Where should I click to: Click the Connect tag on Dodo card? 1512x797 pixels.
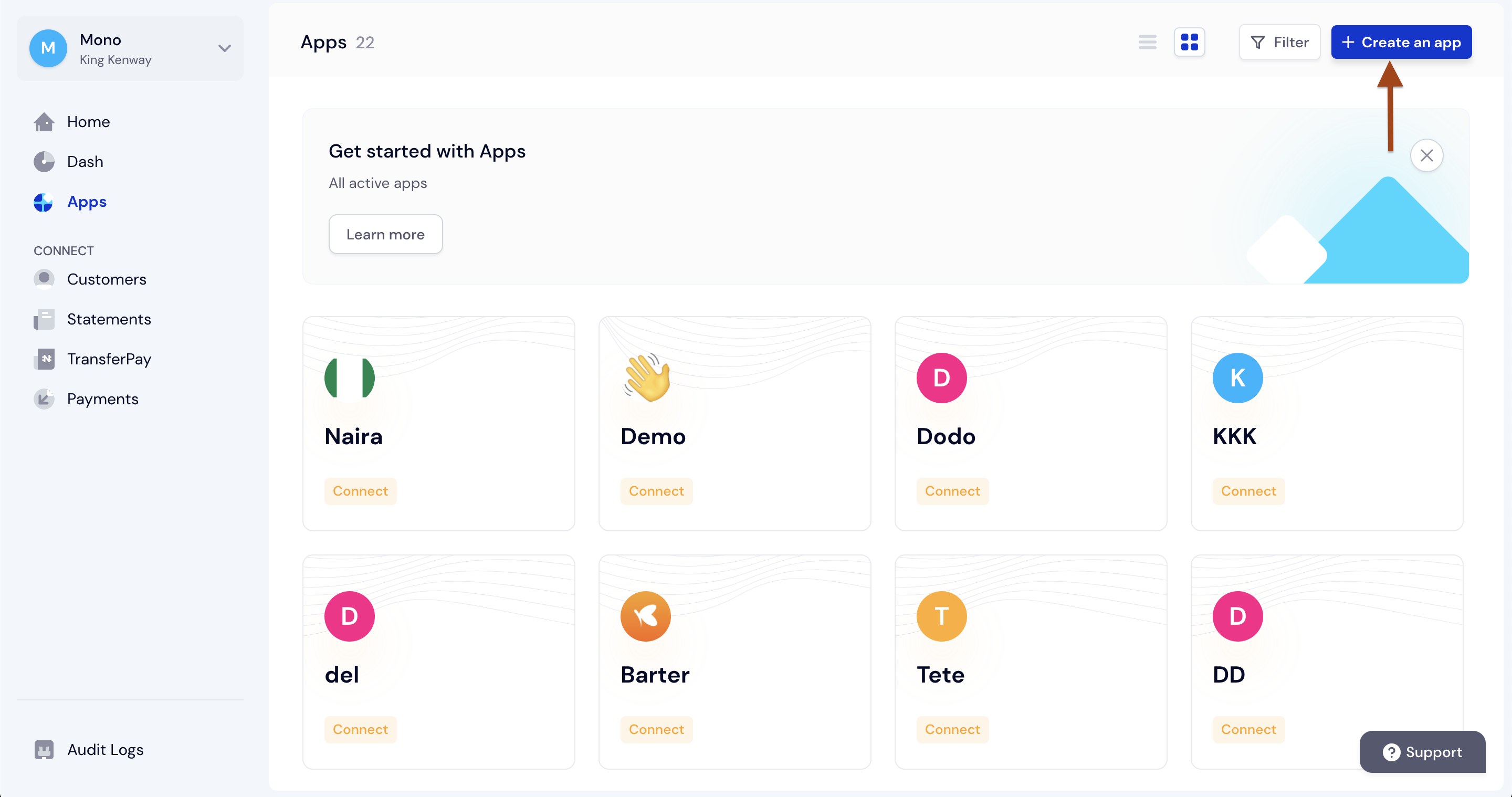[952, 491]
